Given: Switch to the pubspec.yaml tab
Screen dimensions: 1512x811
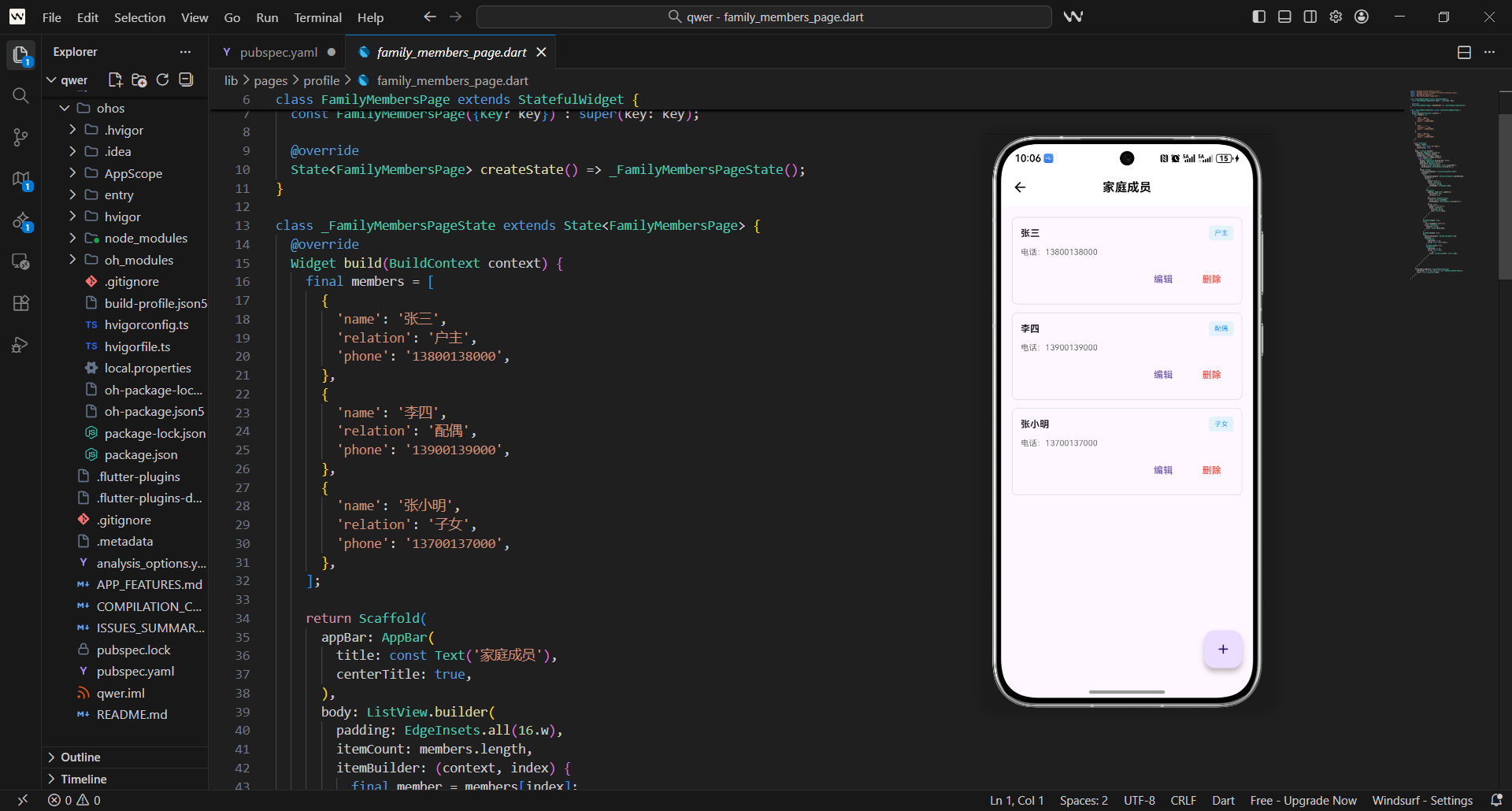Looking at the screenshot, I should (279, 52).
